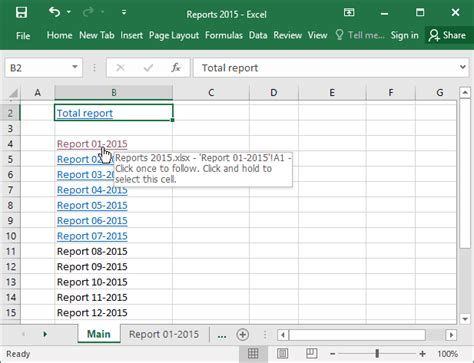Click horizontal scrollbar right arrow

pyautogui.click(x=451, y=335)
